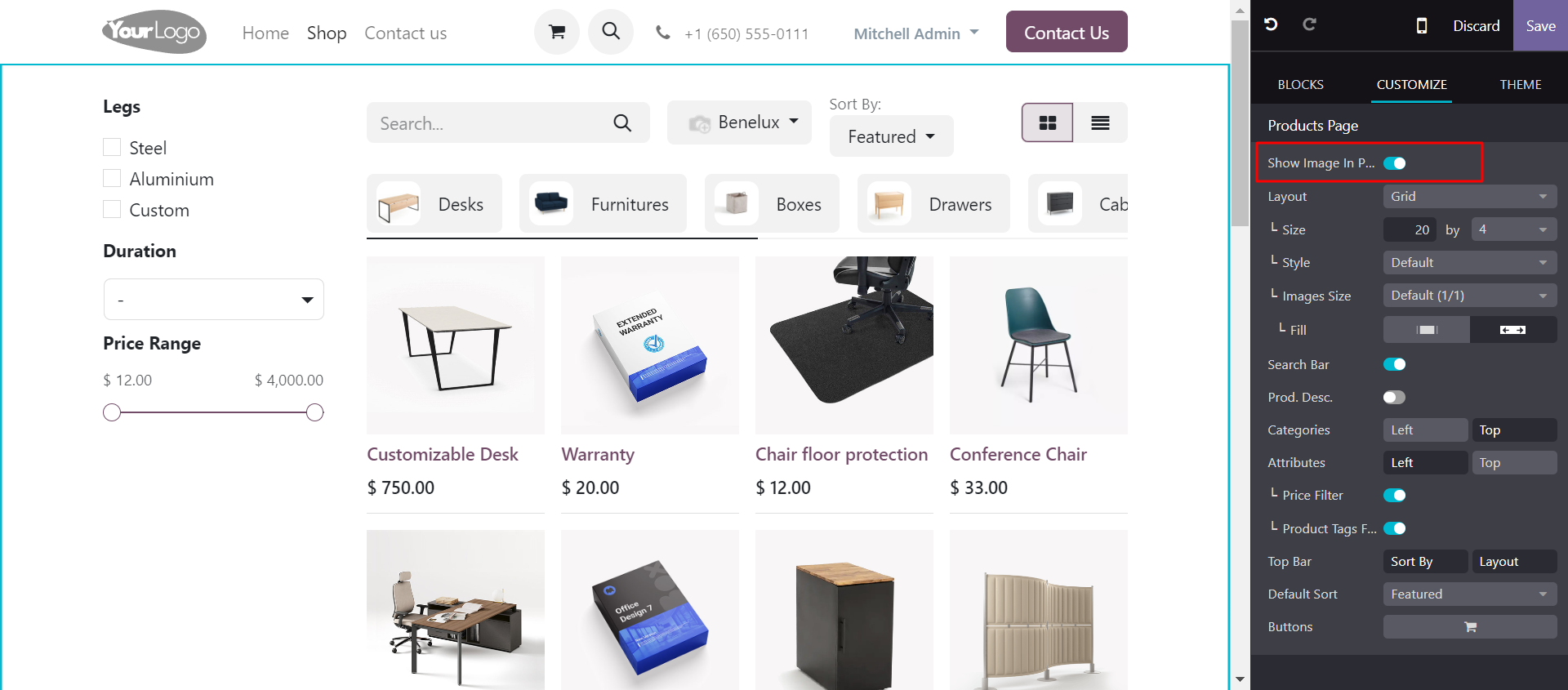Click the Save button

coord(1540,25)
